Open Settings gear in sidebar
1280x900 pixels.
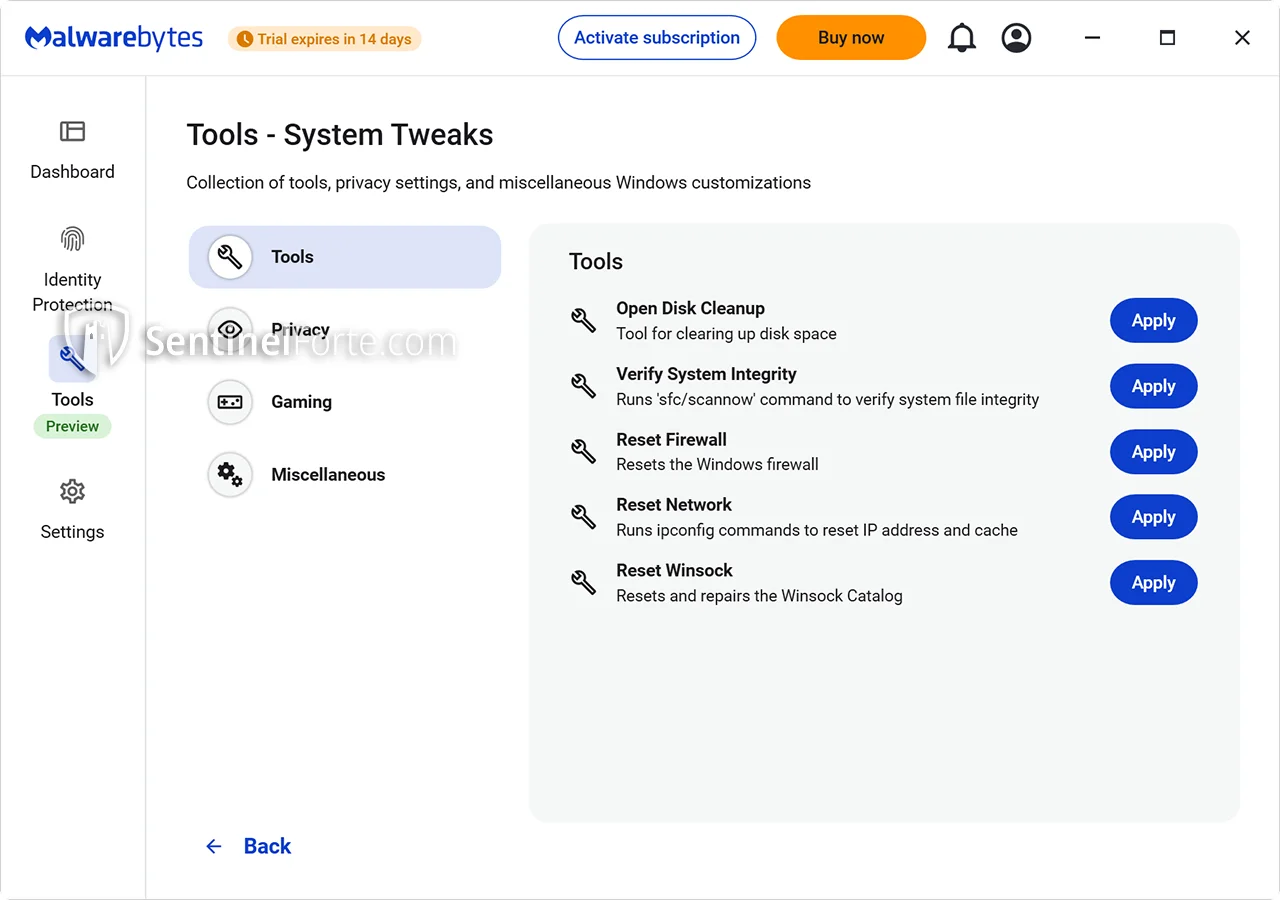click(x=72, y=491)
